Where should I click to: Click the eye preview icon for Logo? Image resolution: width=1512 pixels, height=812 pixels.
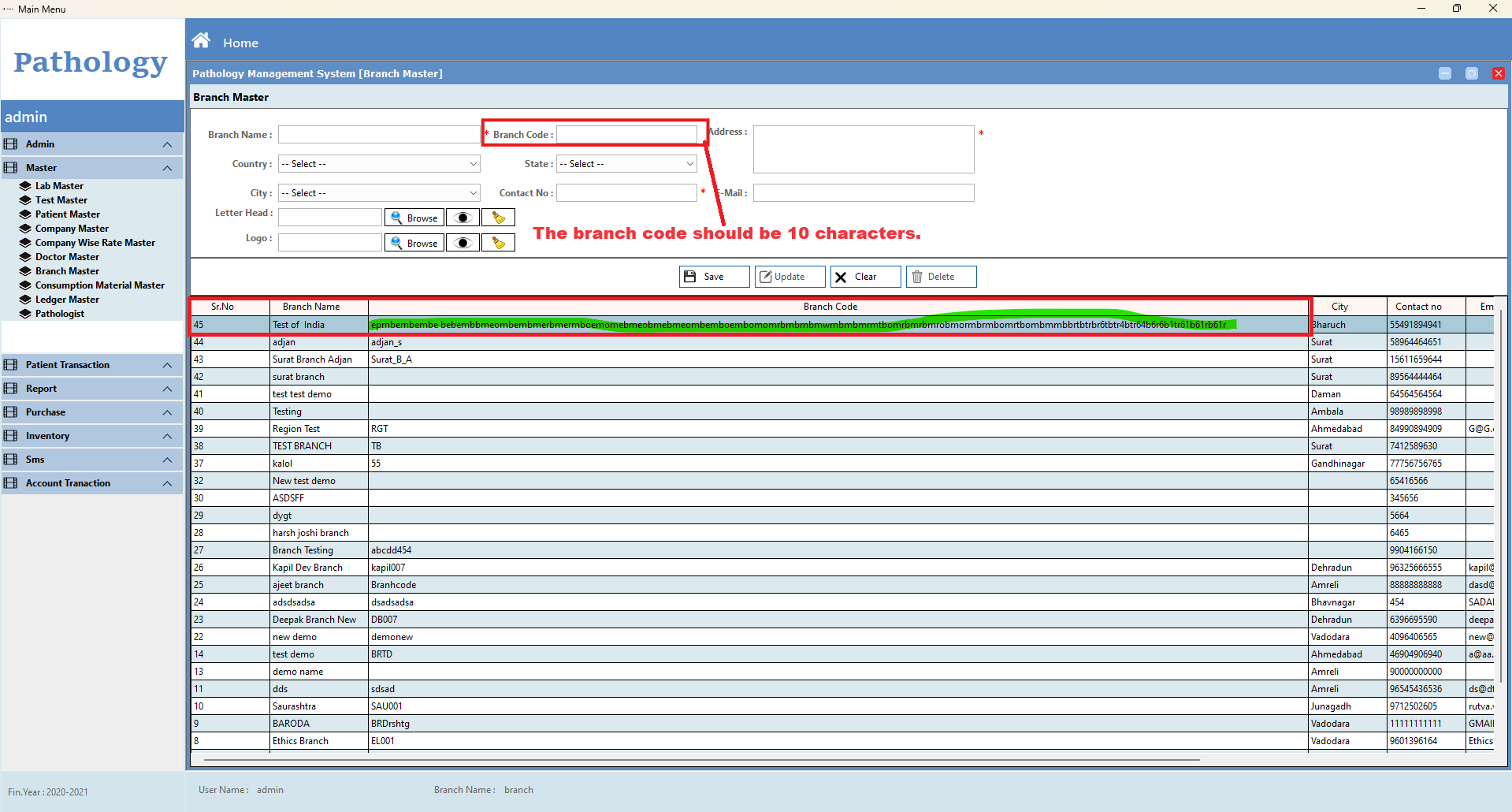pyautogui.click(x=463, y=243)
